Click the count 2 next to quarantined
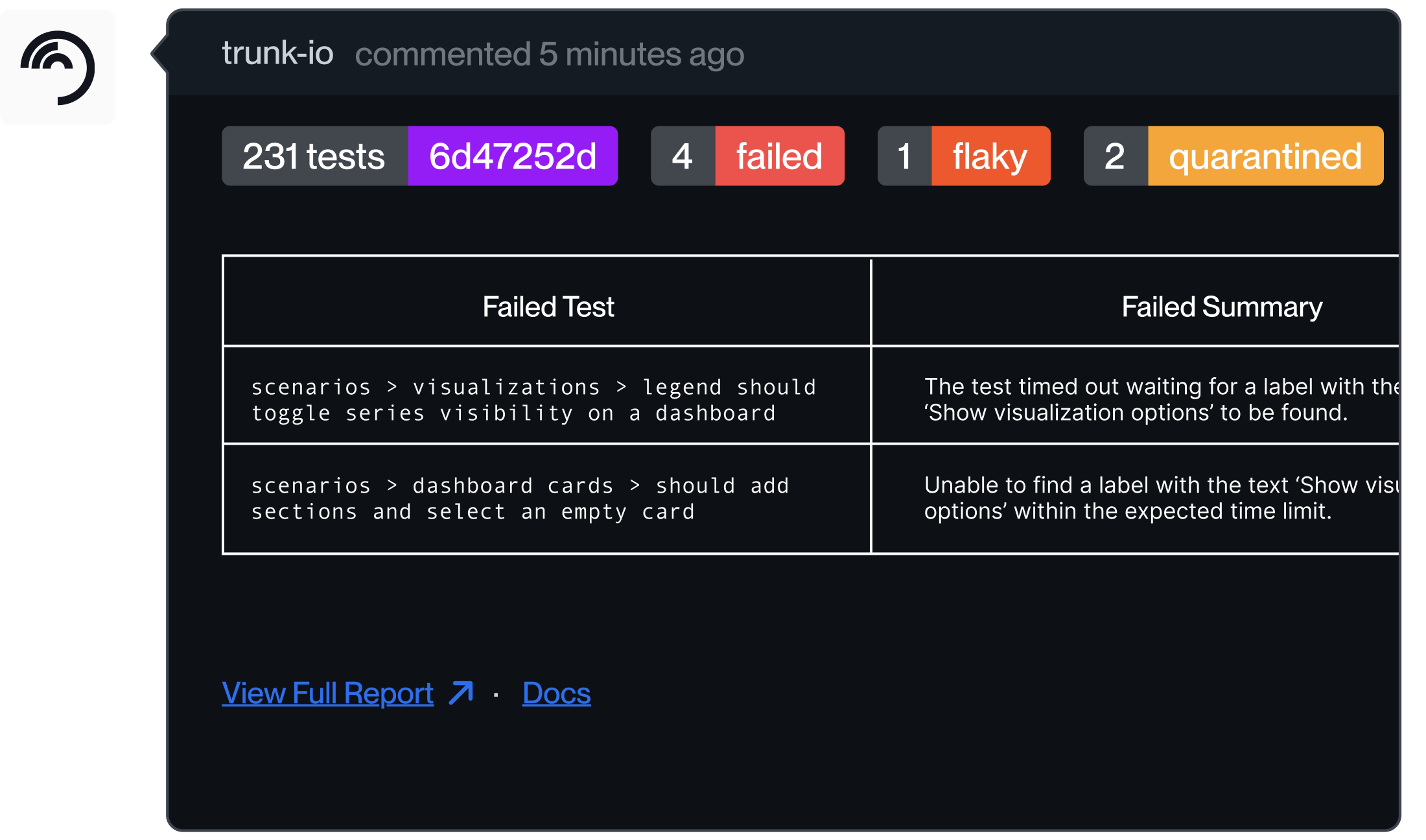Screen dimensions: 1426x840 point(1116,156)
